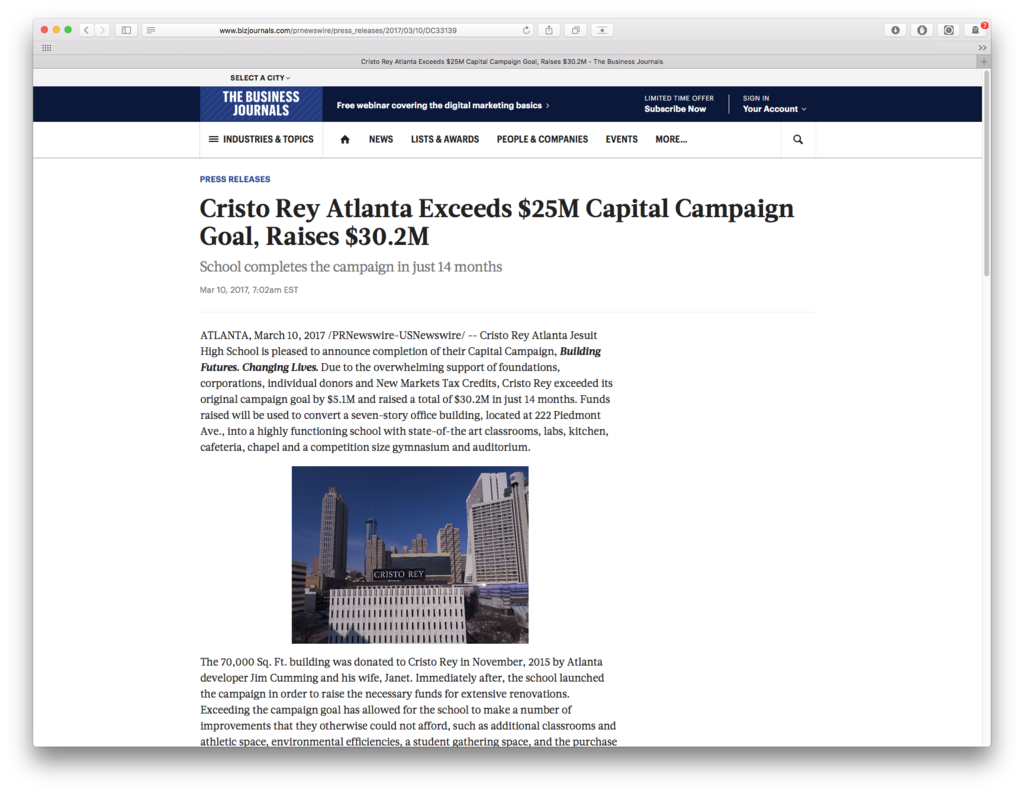
Task: Open the notification extension icon with red badge
Action: tap(975, 30)
